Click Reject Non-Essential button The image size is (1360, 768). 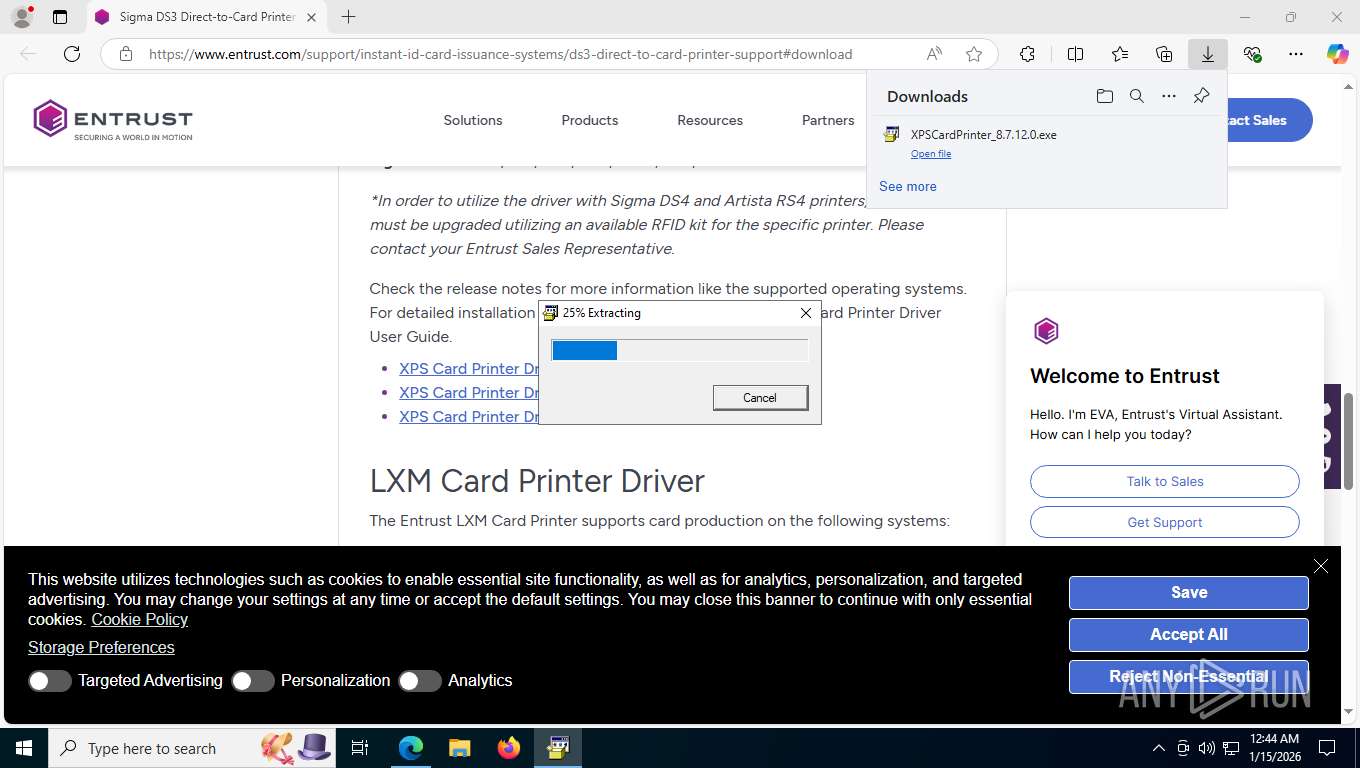[1189, 677]
